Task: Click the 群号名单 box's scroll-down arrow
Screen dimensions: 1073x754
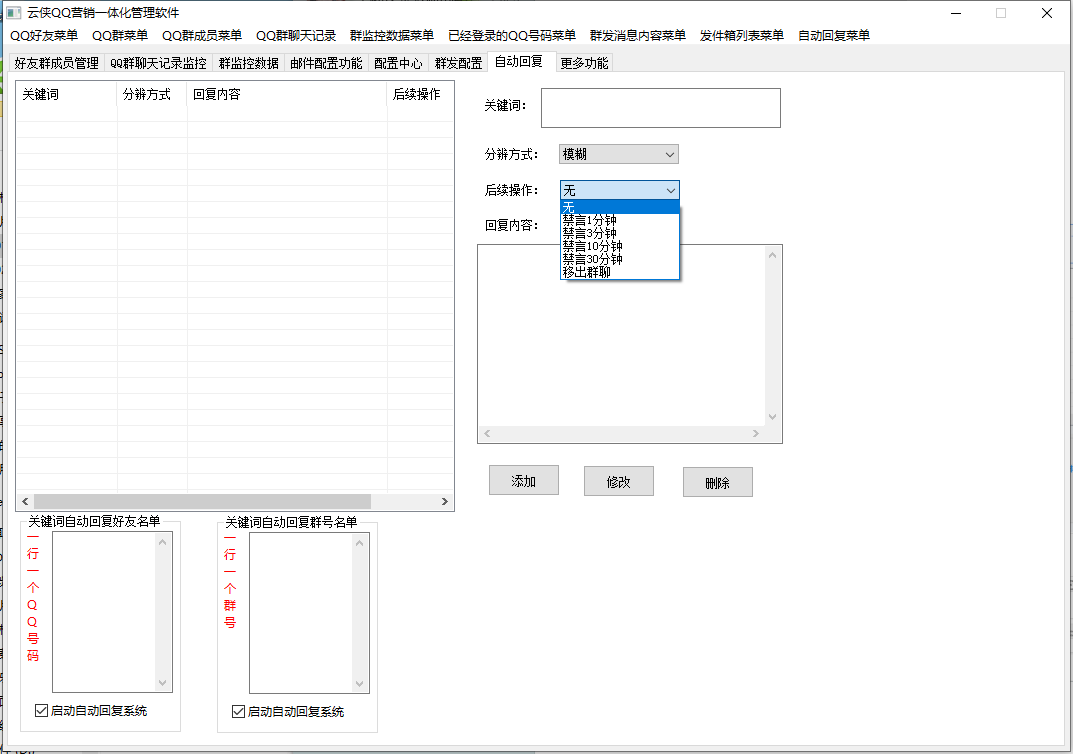Action: [x=360, y=684]
